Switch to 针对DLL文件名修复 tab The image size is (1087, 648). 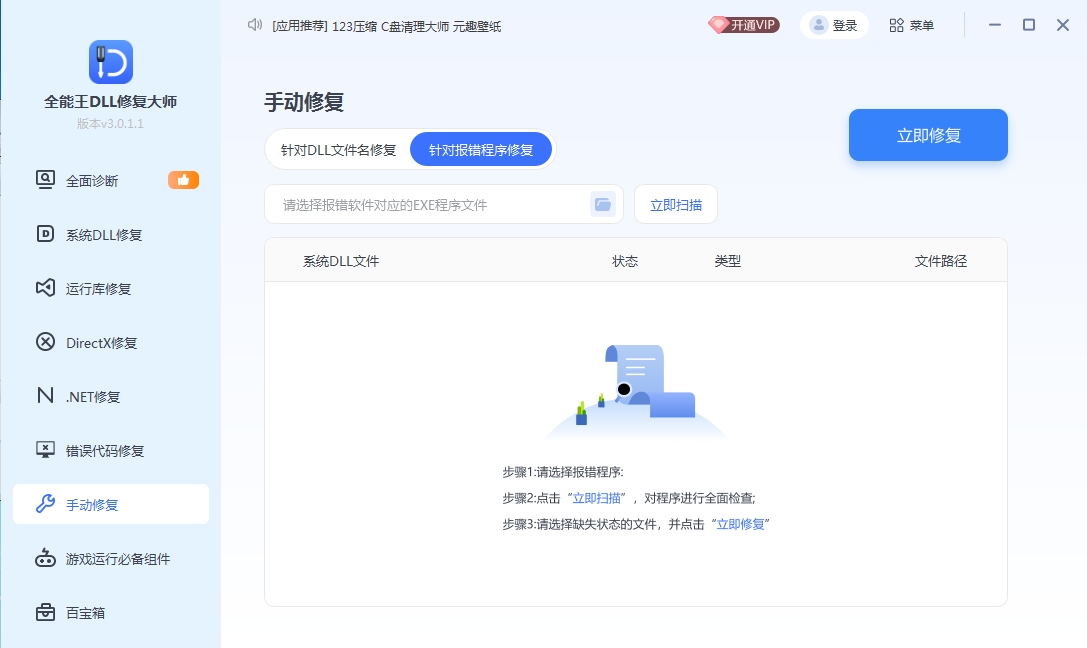[x=336, y=149]
